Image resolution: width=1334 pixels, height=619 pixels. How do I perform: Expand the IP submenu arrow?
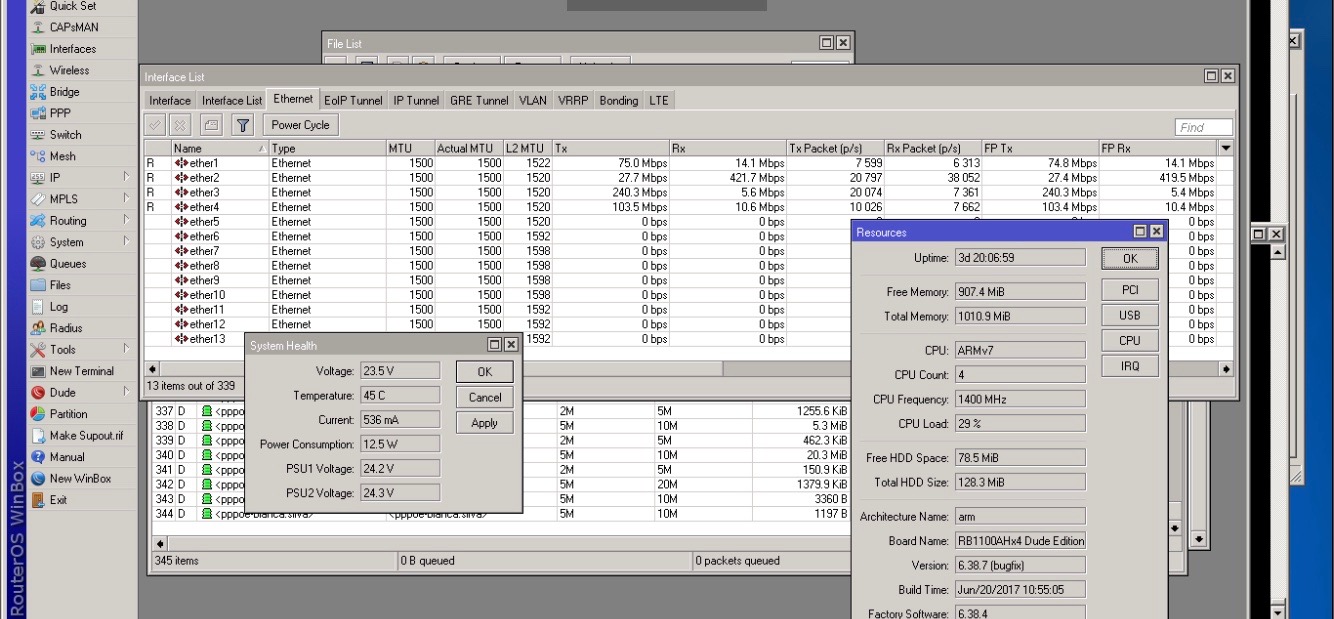(126, 178)
